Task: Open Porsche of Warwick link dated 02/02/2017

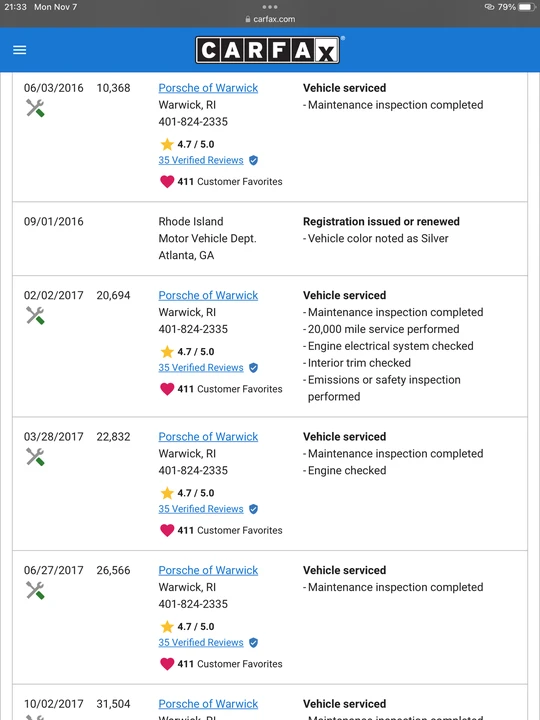Action: (208, 295)
